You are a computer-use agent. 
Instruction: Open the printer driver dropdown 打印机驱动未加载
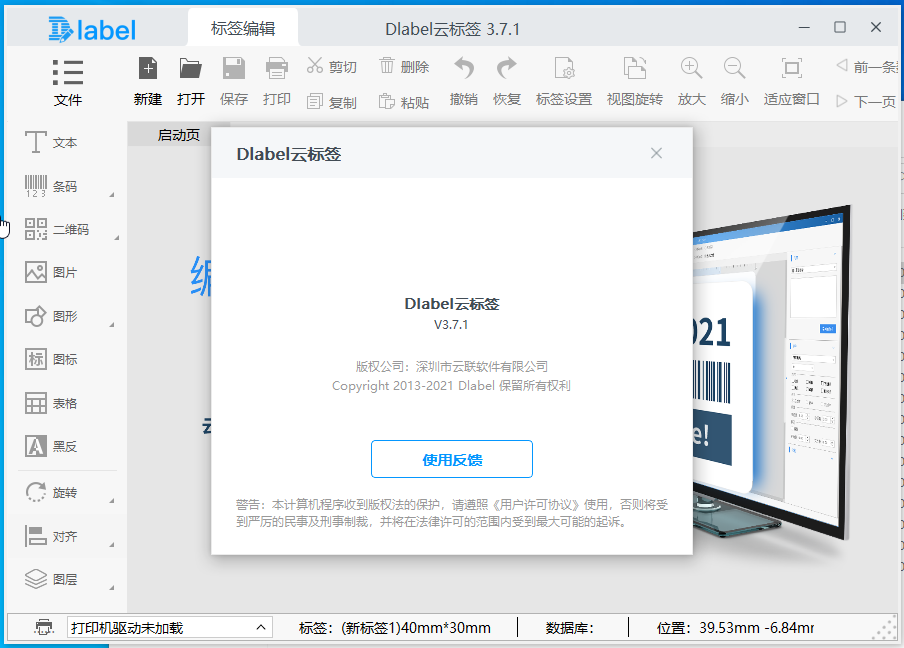tap(170, 627)
